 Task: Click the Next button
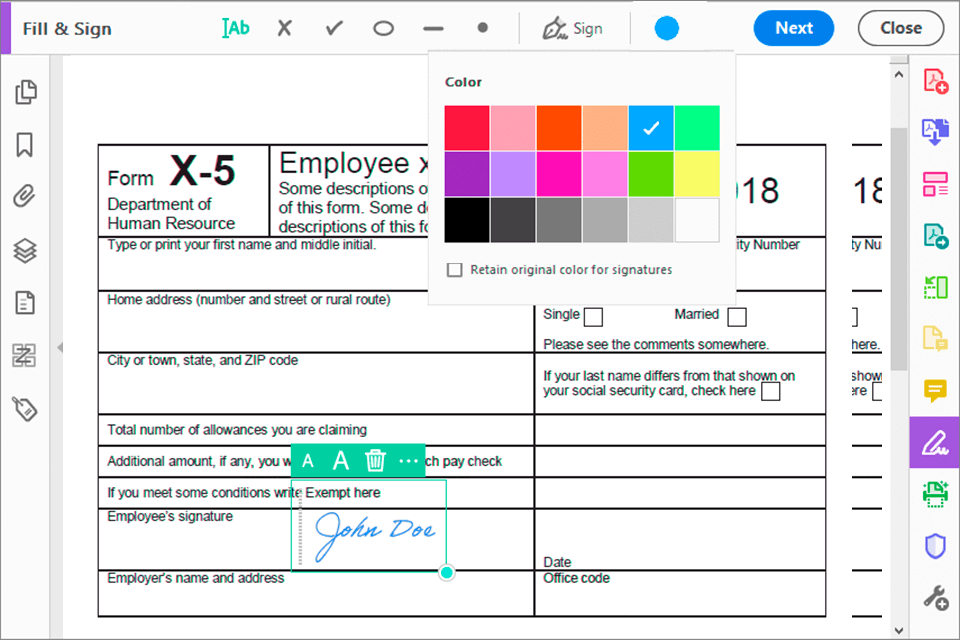pyautogui.click(x=793, y=28)
